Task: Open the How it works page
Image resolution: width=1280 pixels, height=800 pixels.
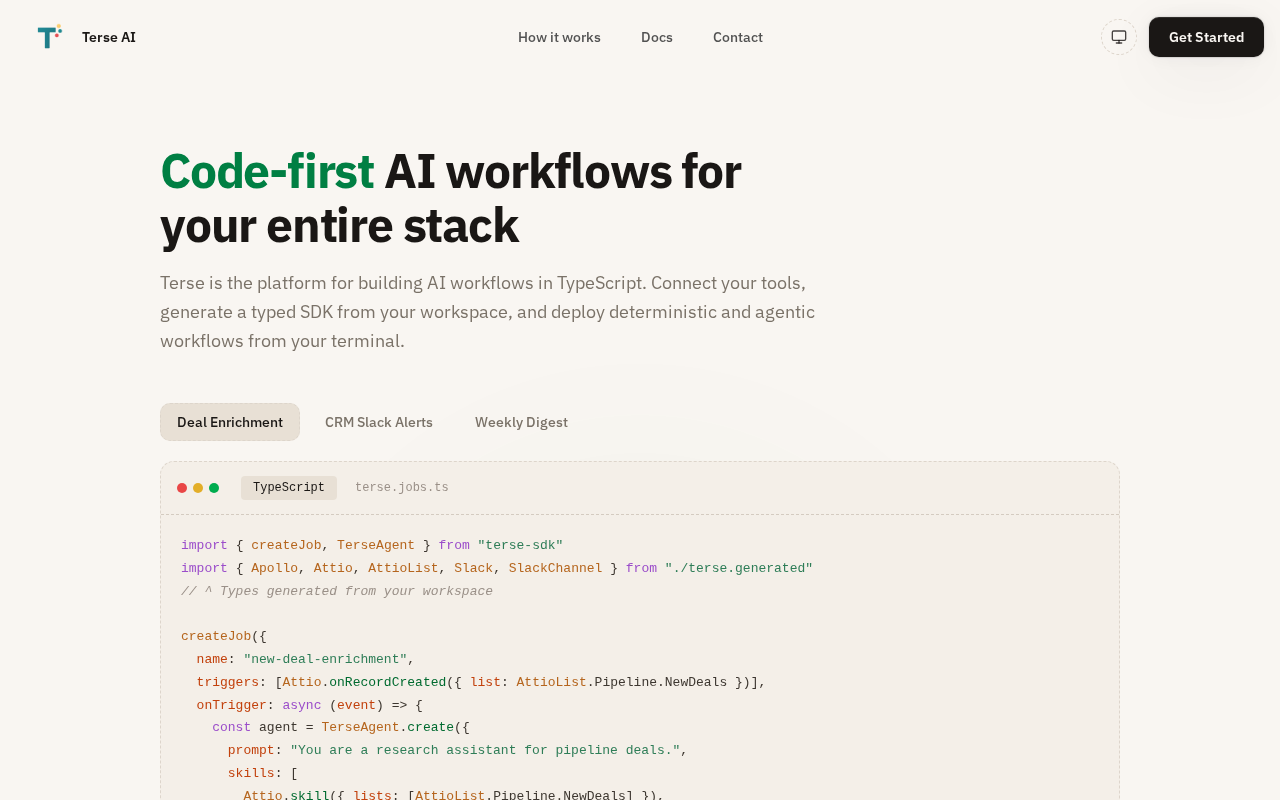Action: coord(559,37)
